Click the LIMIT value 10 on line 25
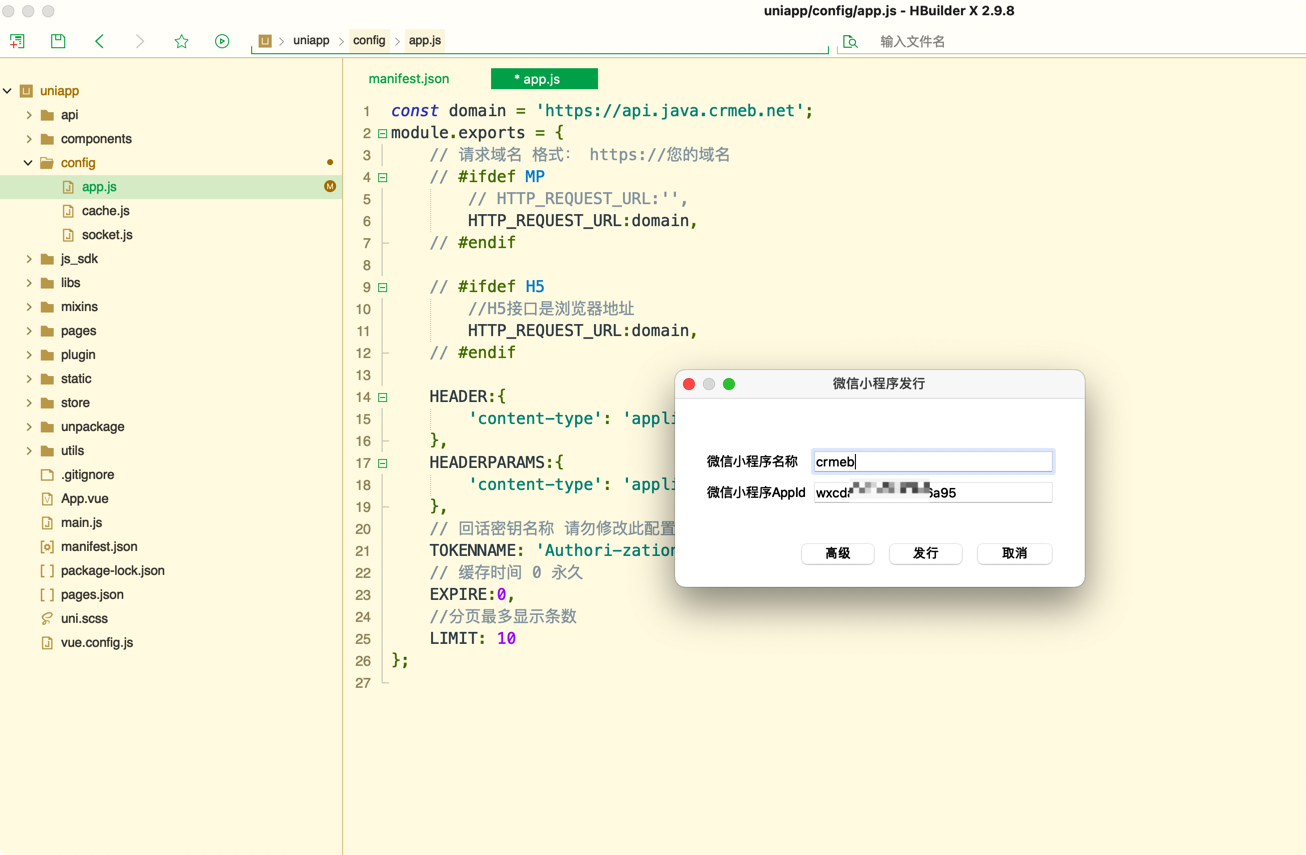This screenshot has width=1306, height=855. pyautogui.click(x=506, y=639)
